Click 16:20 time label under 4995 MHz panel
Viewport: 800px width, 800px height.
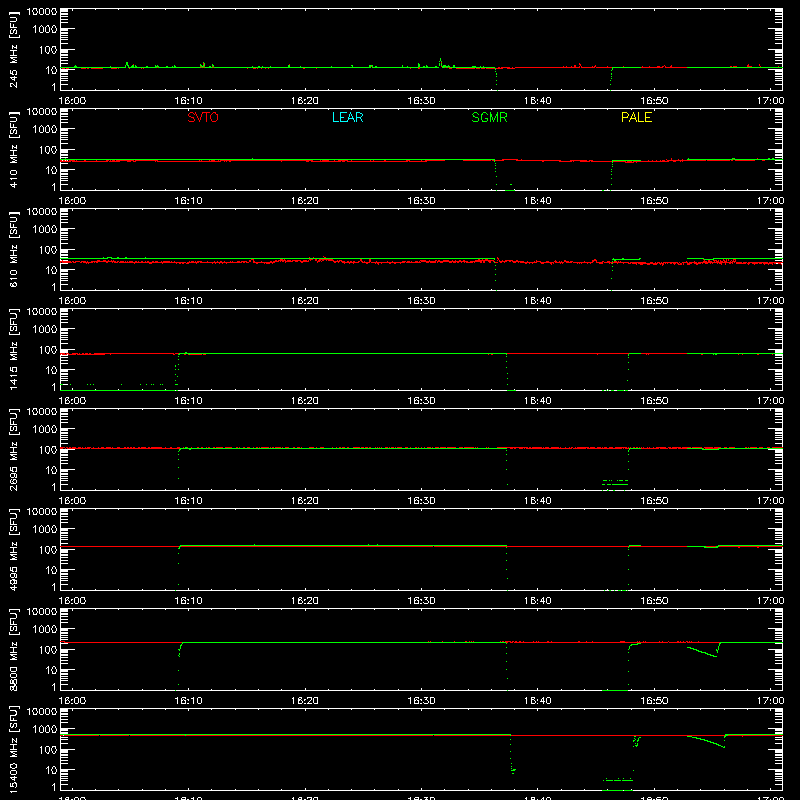(305, 601)
